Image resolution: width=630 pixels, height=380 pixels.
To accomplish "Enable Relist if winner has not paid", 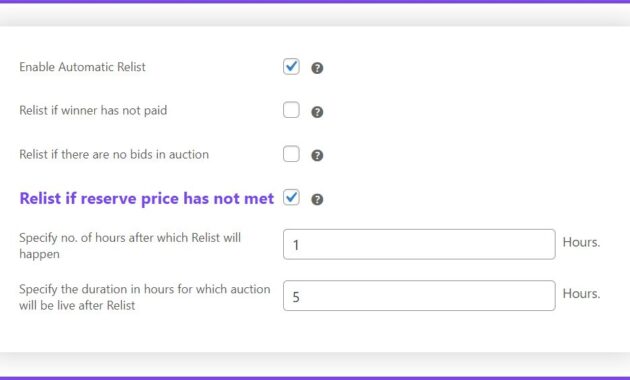I will tap(291, 110).
